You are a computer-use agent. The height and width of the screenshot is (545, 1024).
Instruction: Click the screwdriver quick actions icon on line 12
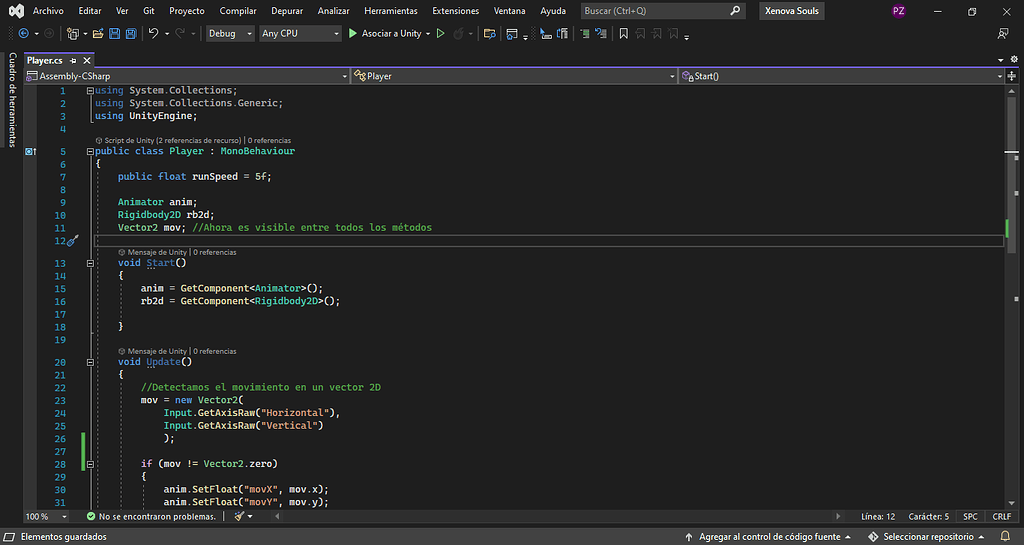pos(72,241)
